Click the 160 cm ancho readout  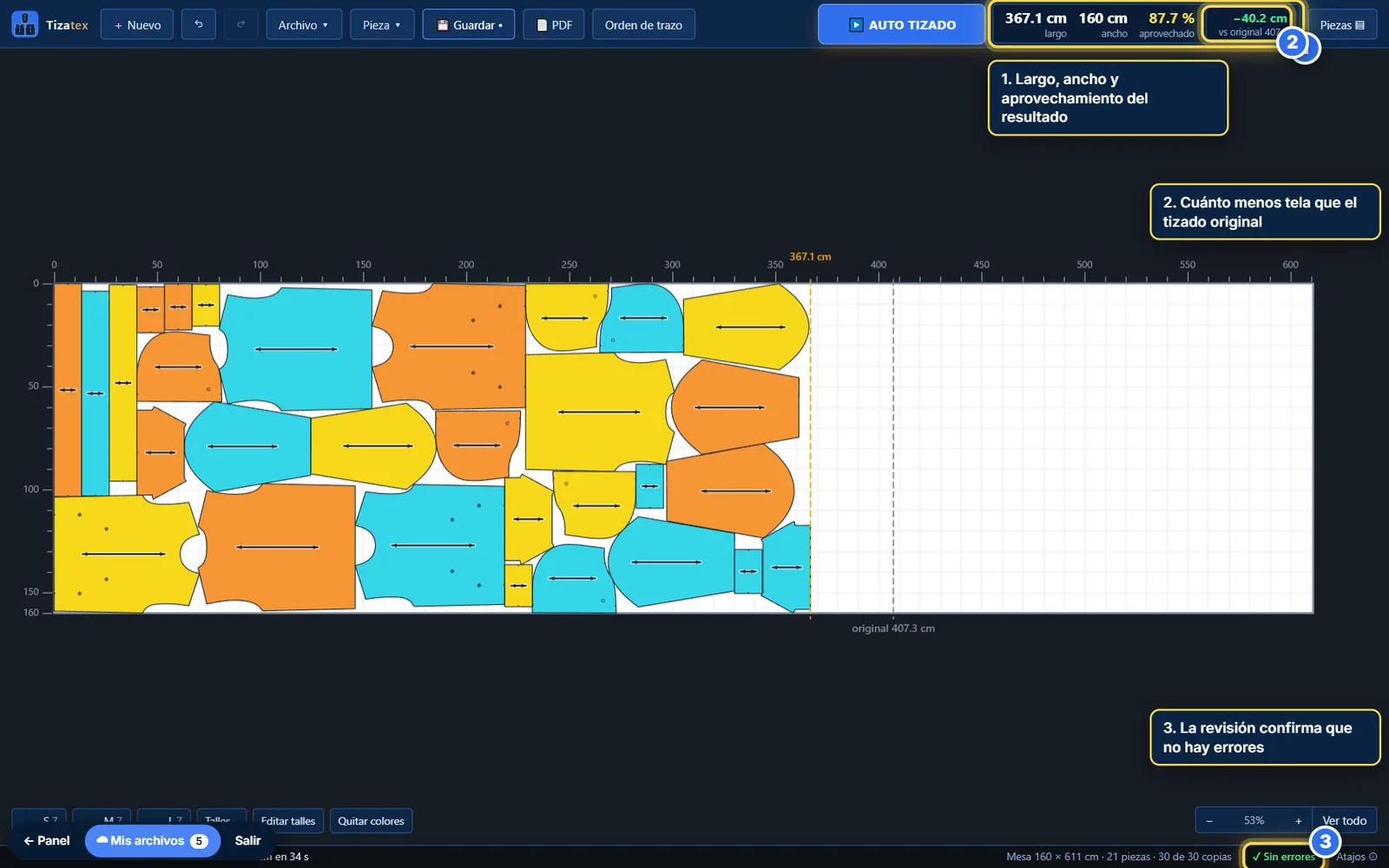coord(1103,24)
